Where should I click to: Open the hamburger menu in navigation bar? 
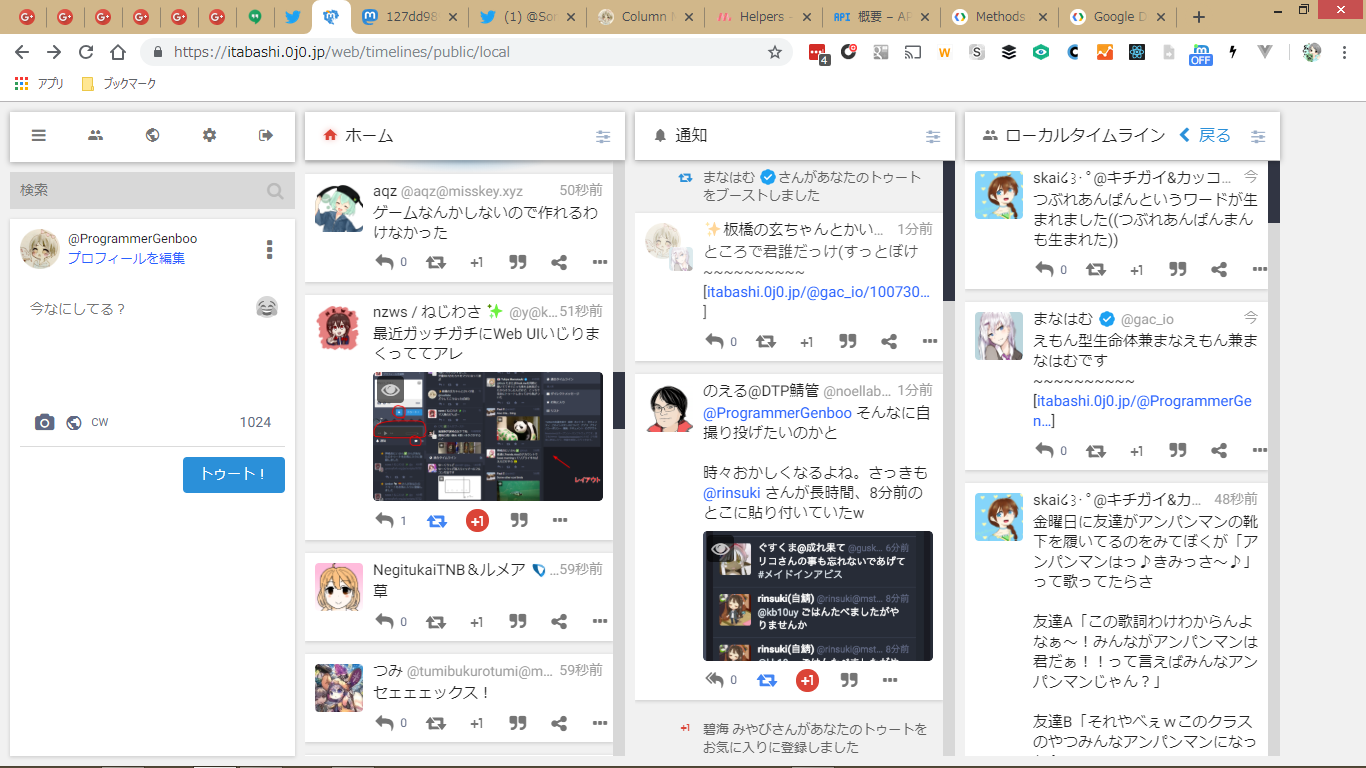pyautogui.click(x=38, y=136)
